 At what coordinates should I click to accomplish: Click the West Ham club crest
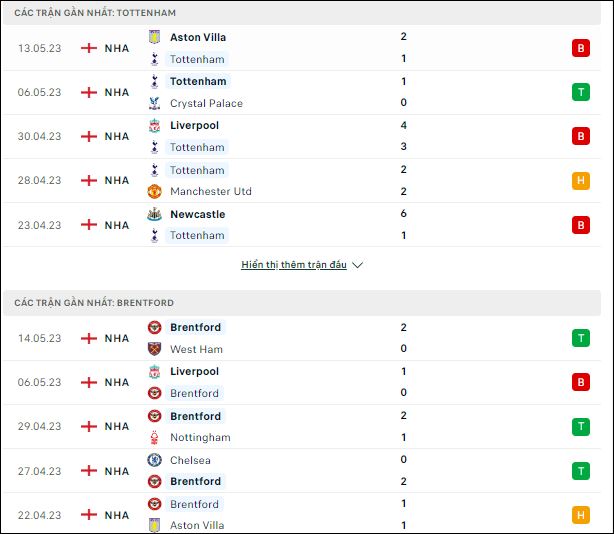click(x=154, y=349)
